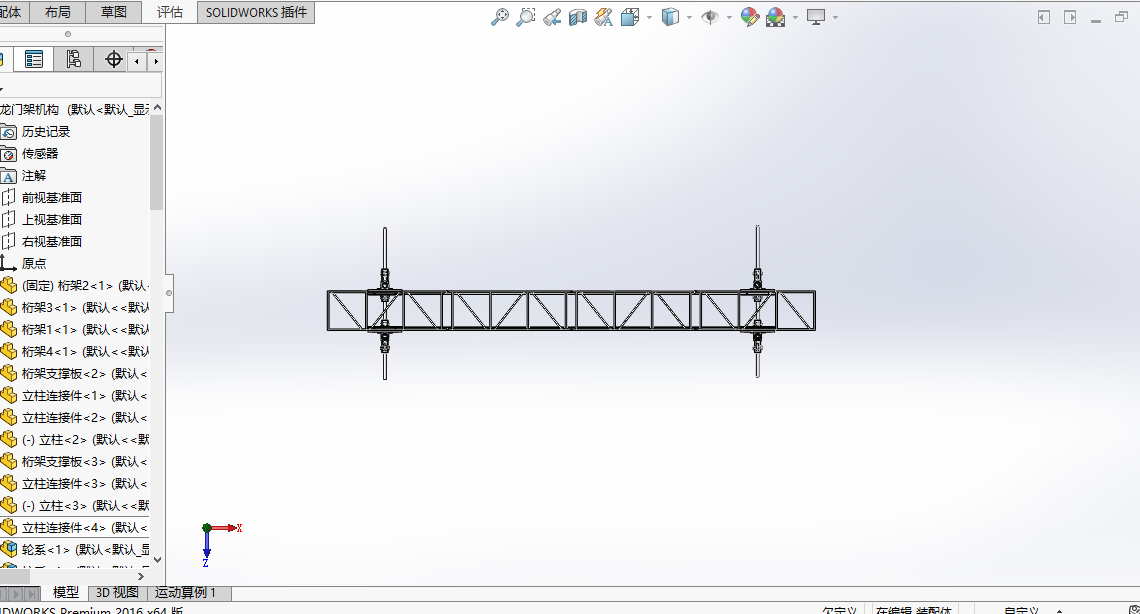
Task: Select the horizontal truss beam in viewport
Action: pyautogui.click(x=571, y=310)
